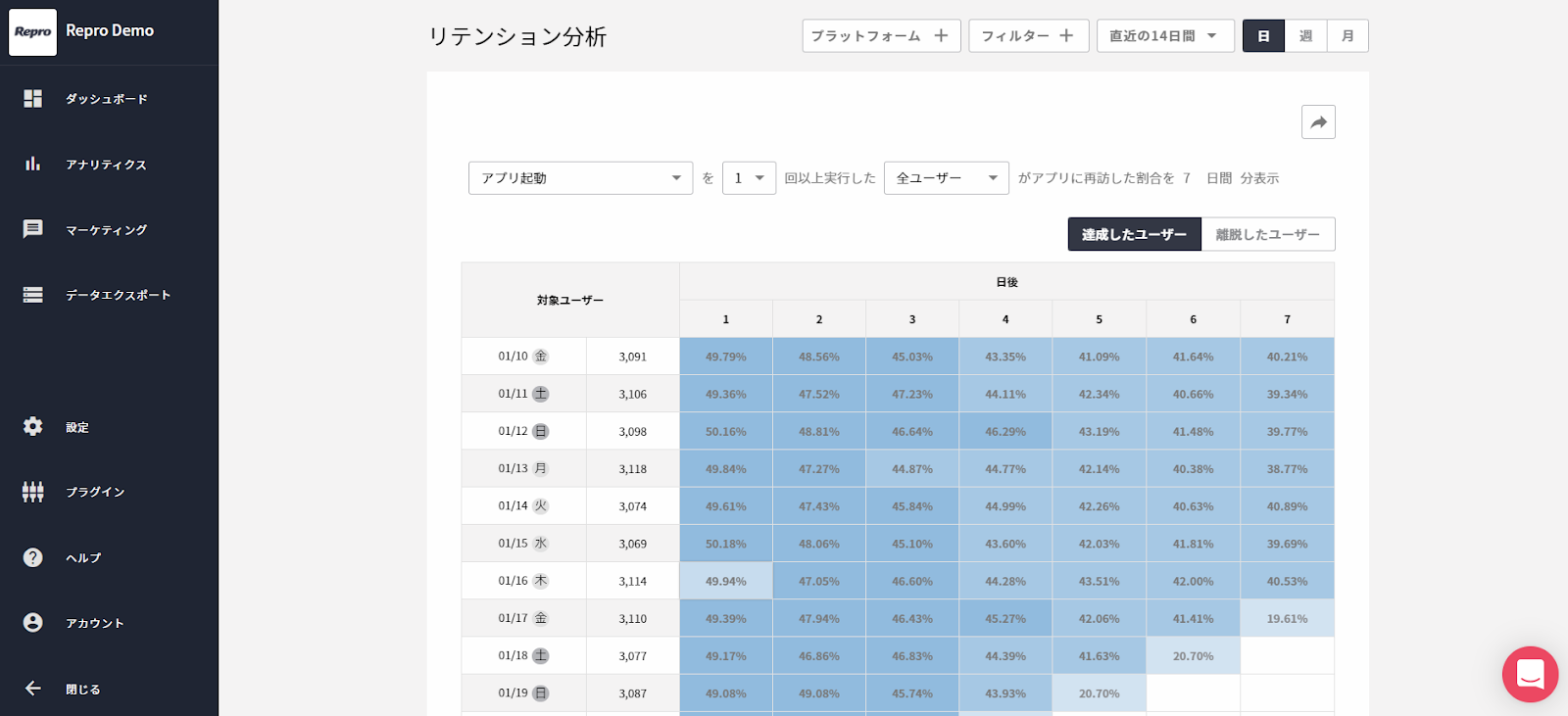Click the 50.16% cell for 01/12
The width and height of the screenshot is (1568, 716).
pos(726,431)
